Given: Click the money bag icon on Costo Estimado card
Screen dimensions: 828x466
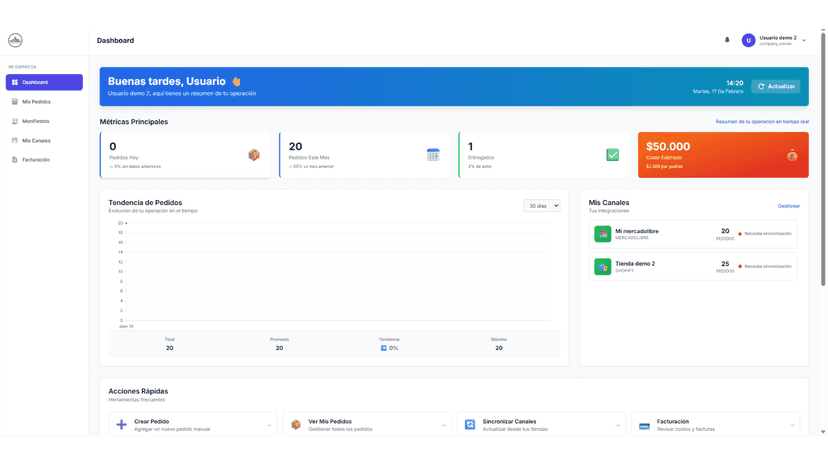Looking at the screenshot, I should 792,155.
